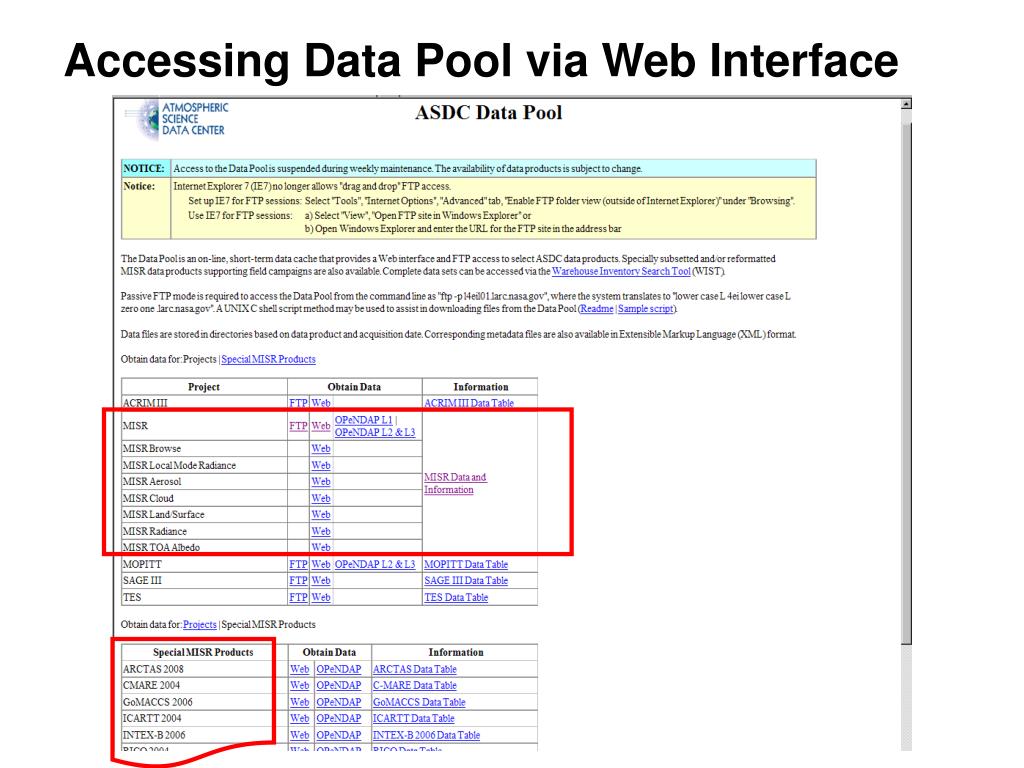Open Web link for ICARTT 2004
This screenshot has width=1024, height=768.
(x=300, y=718)
